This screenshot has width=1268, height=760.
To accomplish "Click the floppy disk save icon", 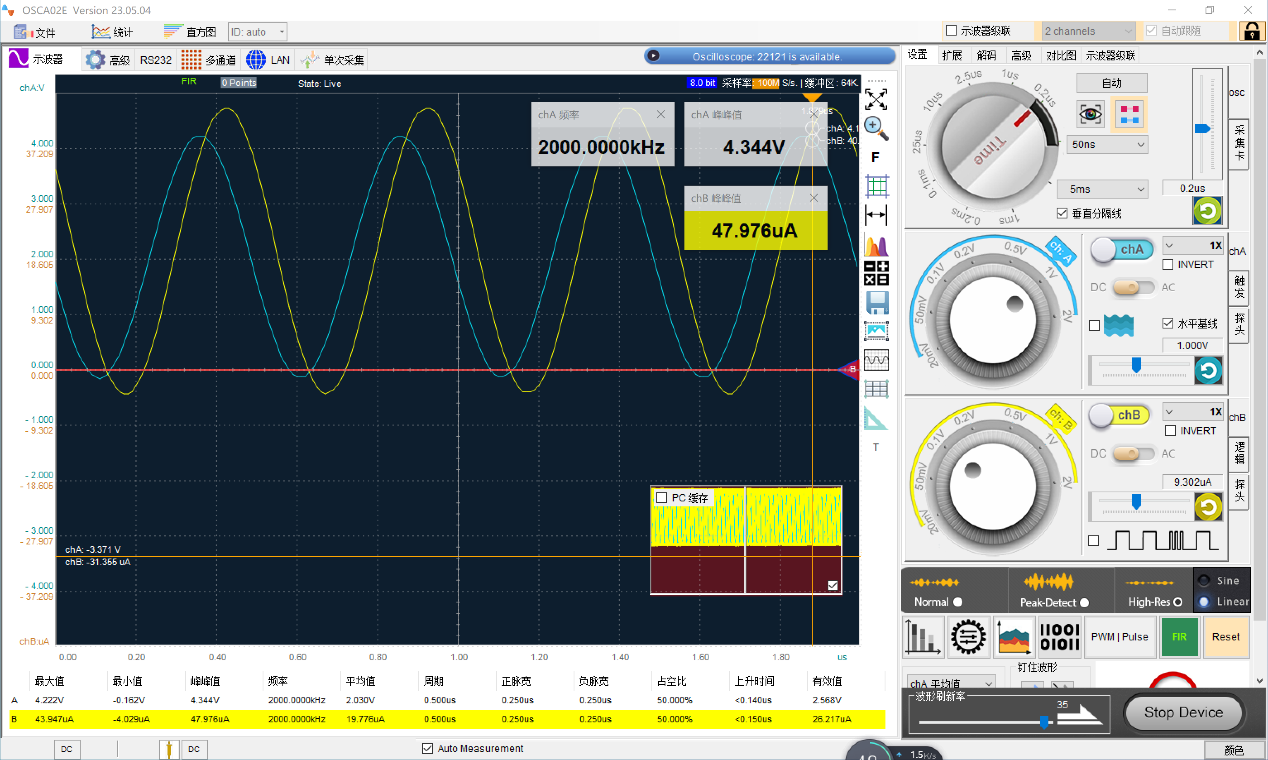I will [877, 302].
